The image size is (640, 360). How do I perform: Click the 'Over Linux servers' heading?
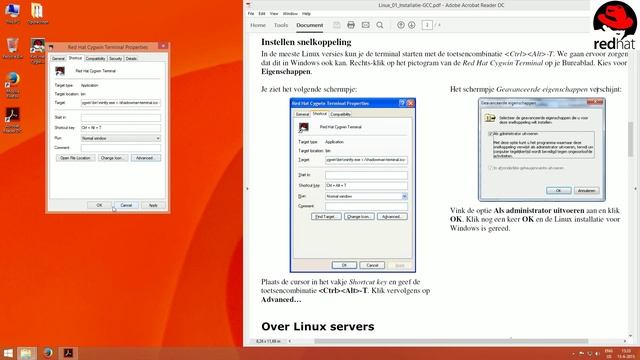pos(318,327)
